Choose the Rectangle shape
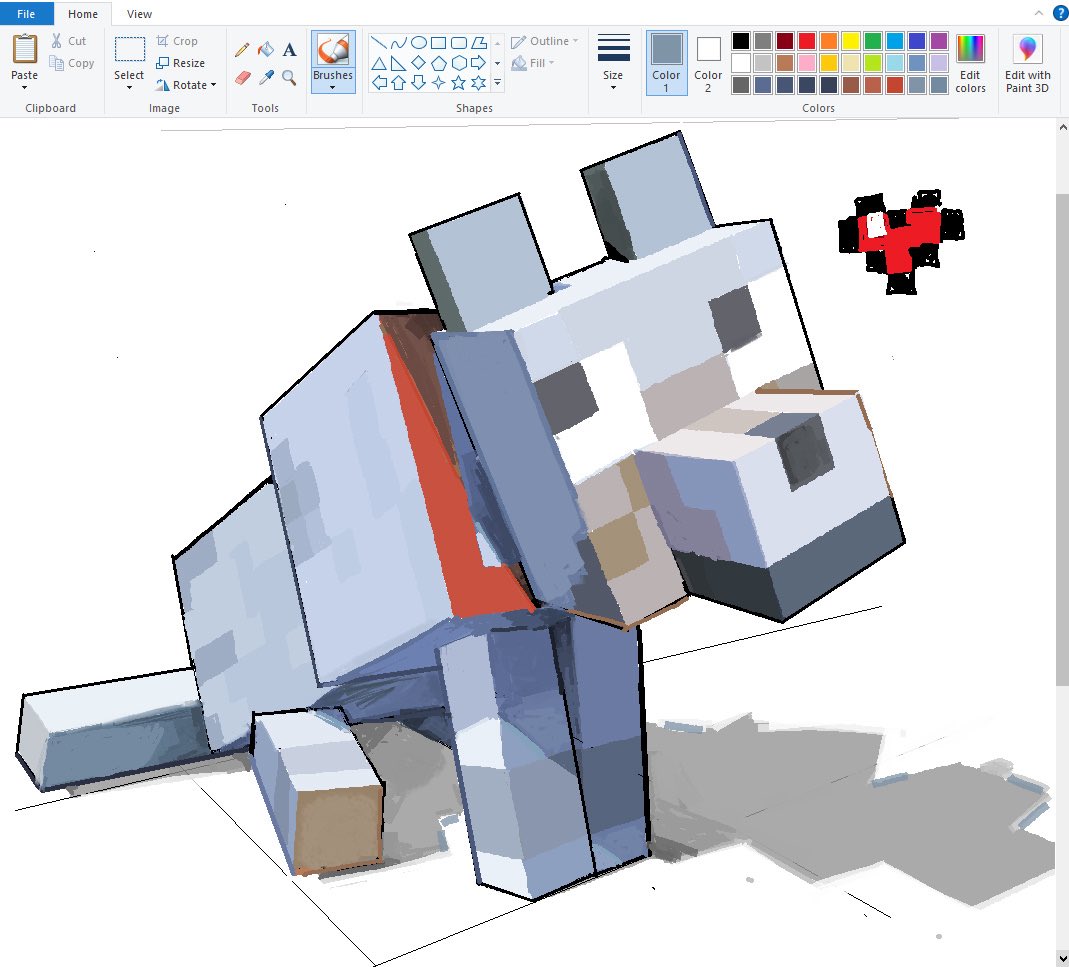Screen dimensions: 1069x967 pyautogui.click(x=438, y=43)
